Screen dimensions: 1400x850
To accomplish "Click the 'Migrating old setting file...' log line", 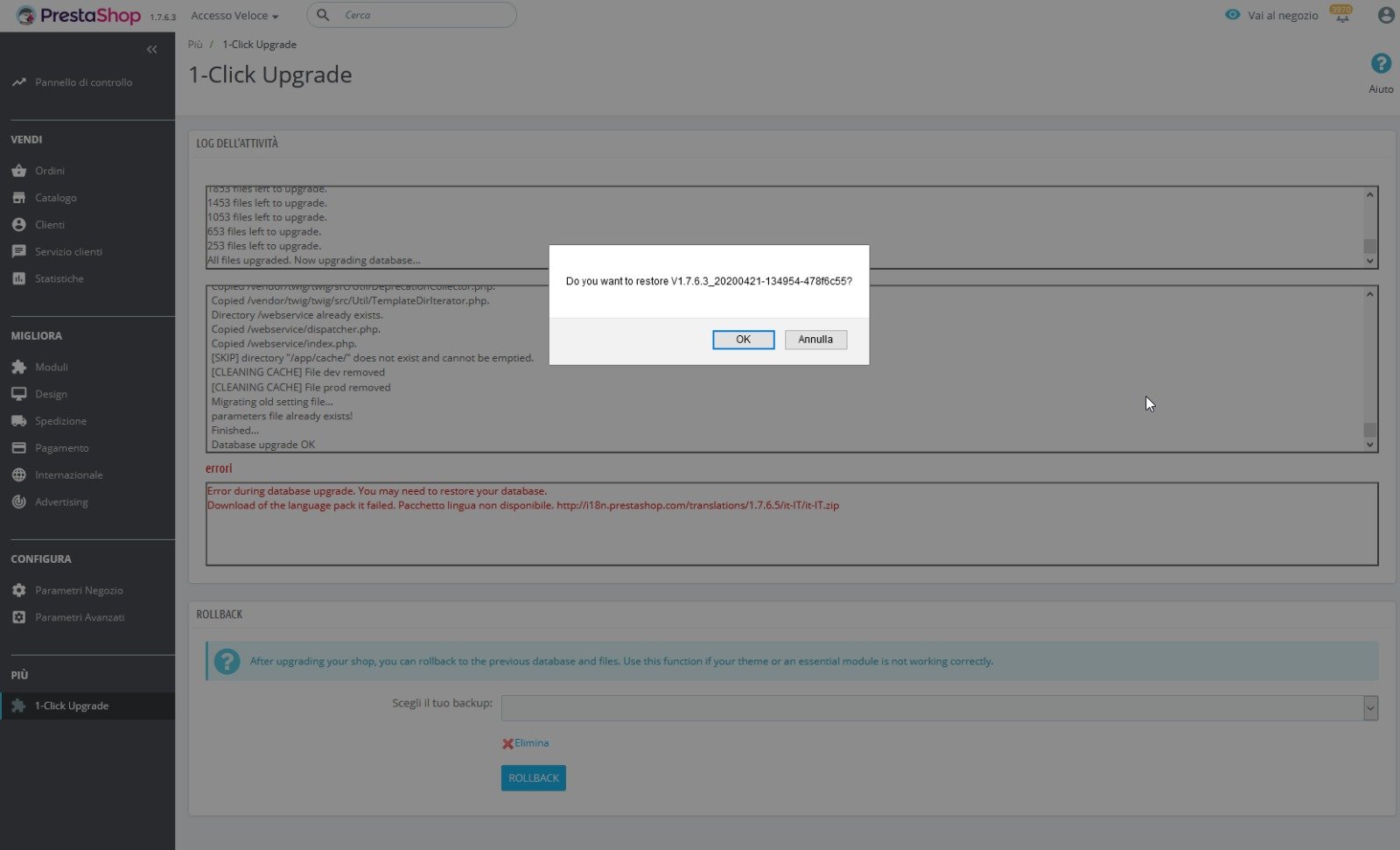I will [x=272, y=402].
